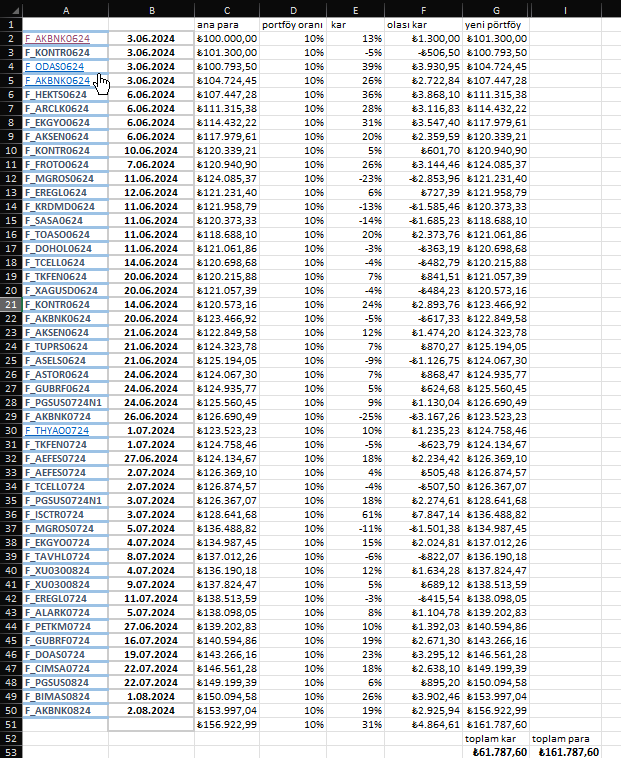The width and height of the screenshot is (621, 758).
Task: Select the -₺506,50 olası kar cell
Action: [423, 53]
